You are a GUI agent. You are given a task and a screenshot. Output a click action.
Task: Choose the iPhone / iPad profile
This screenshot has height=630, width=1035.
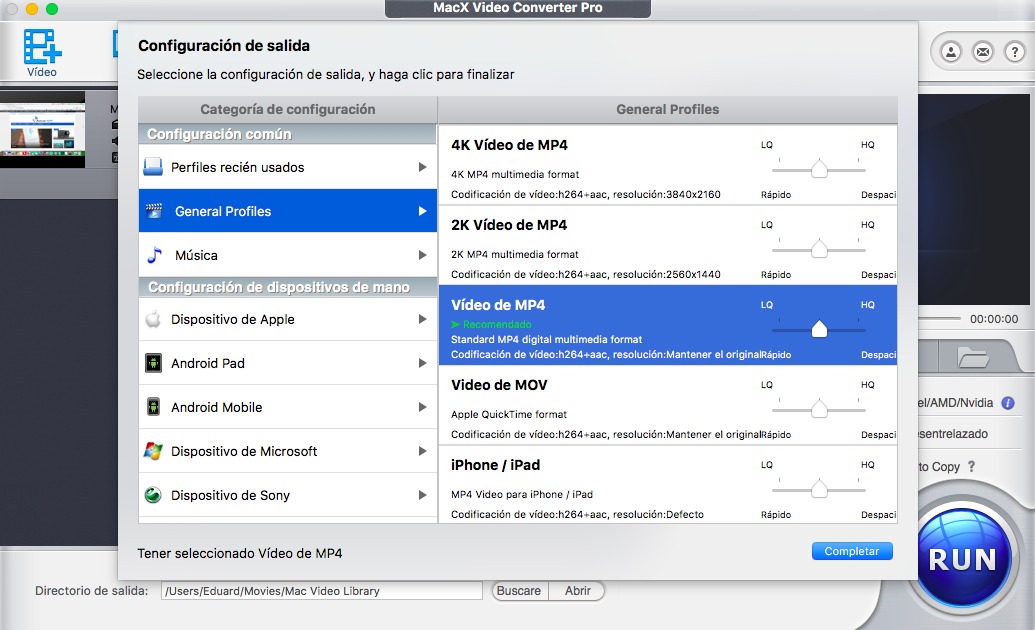[667, 485]
